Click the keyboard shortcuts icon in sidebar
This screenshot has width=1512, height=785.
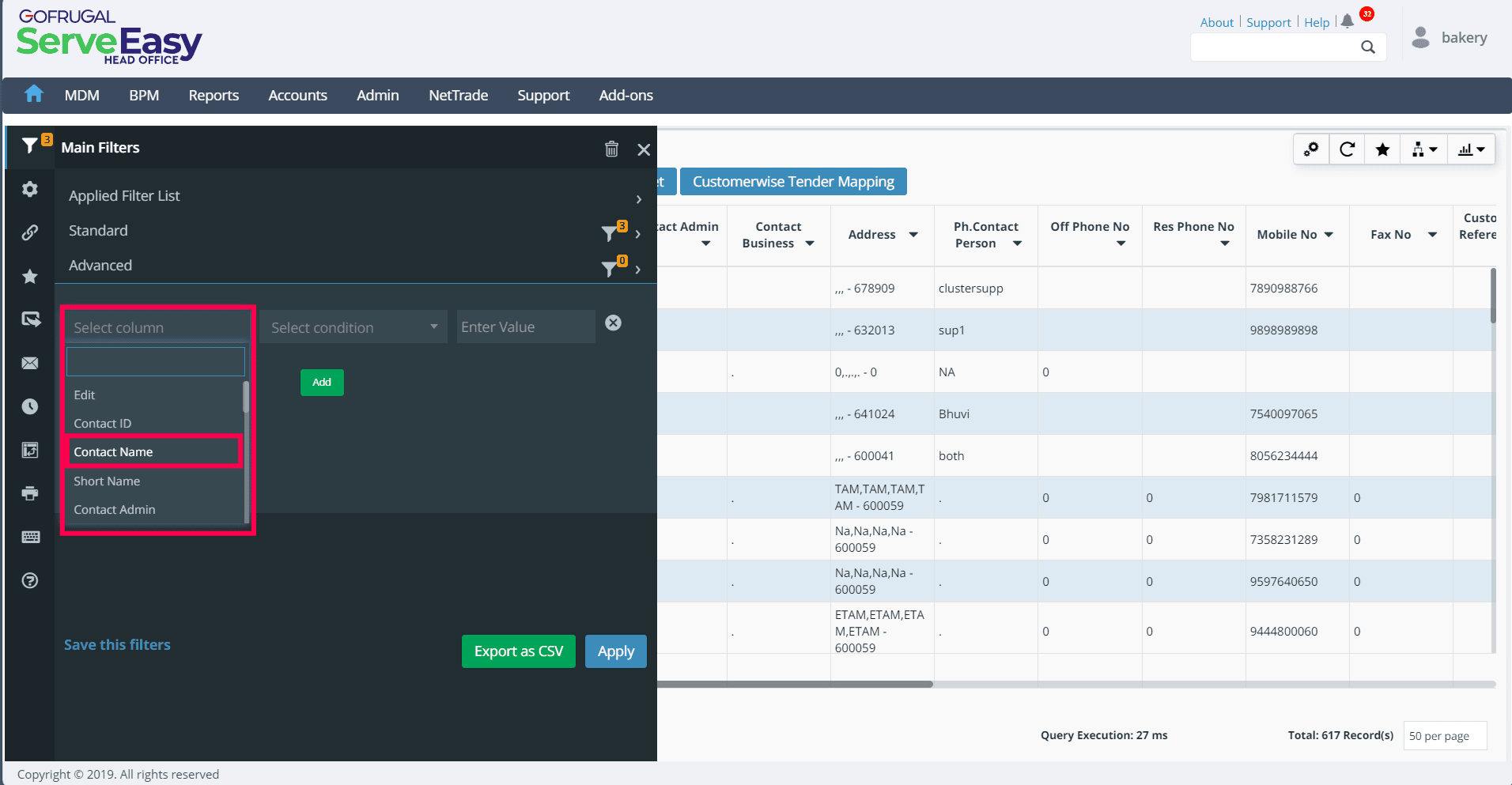tap(30, 537)
